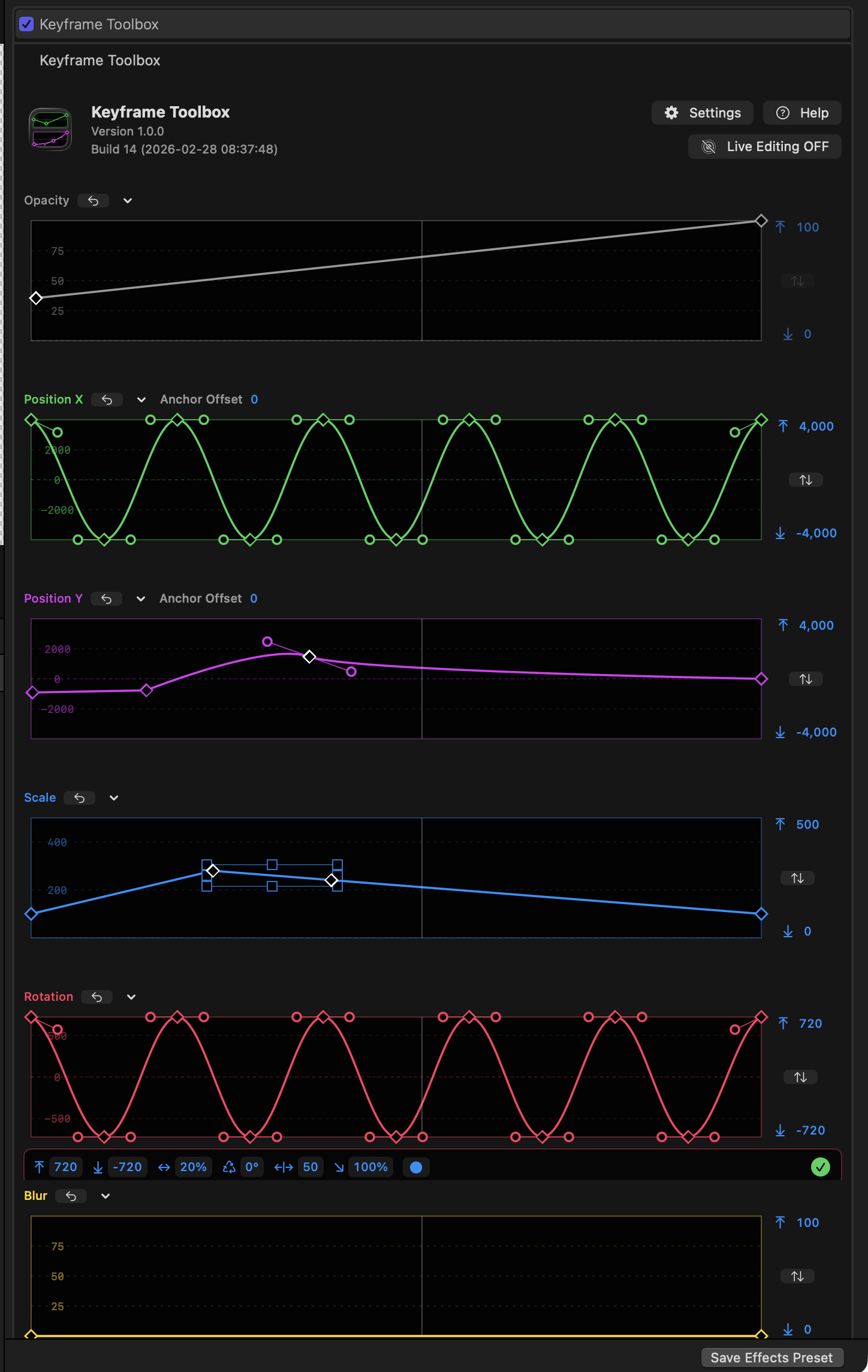Open the Rotation dropdown chevron
868x1372 pixels.
point(131,997)
